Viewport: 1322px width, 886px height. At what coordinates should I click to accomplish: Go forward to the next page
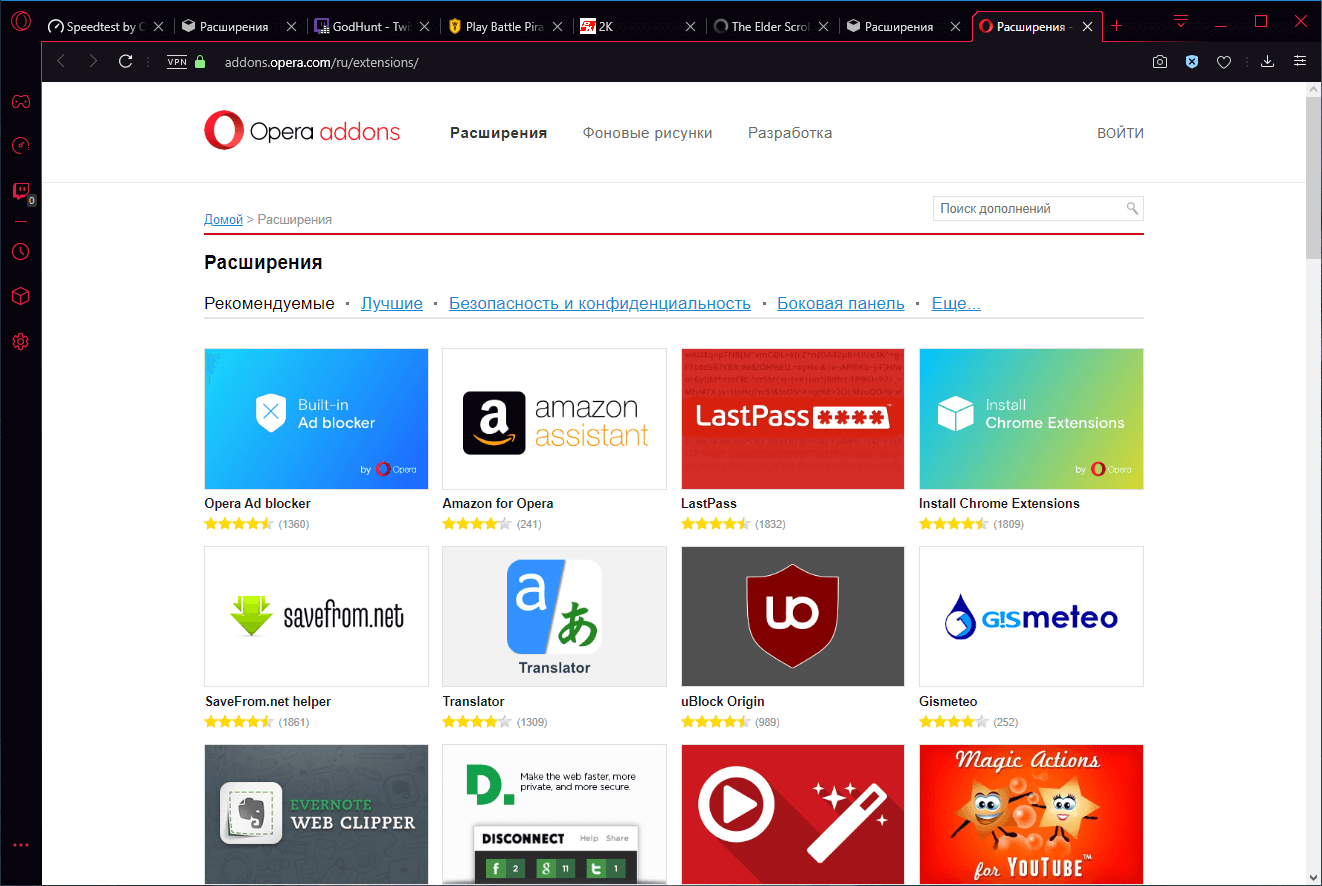pyautogui.click(x=93, y=62)
